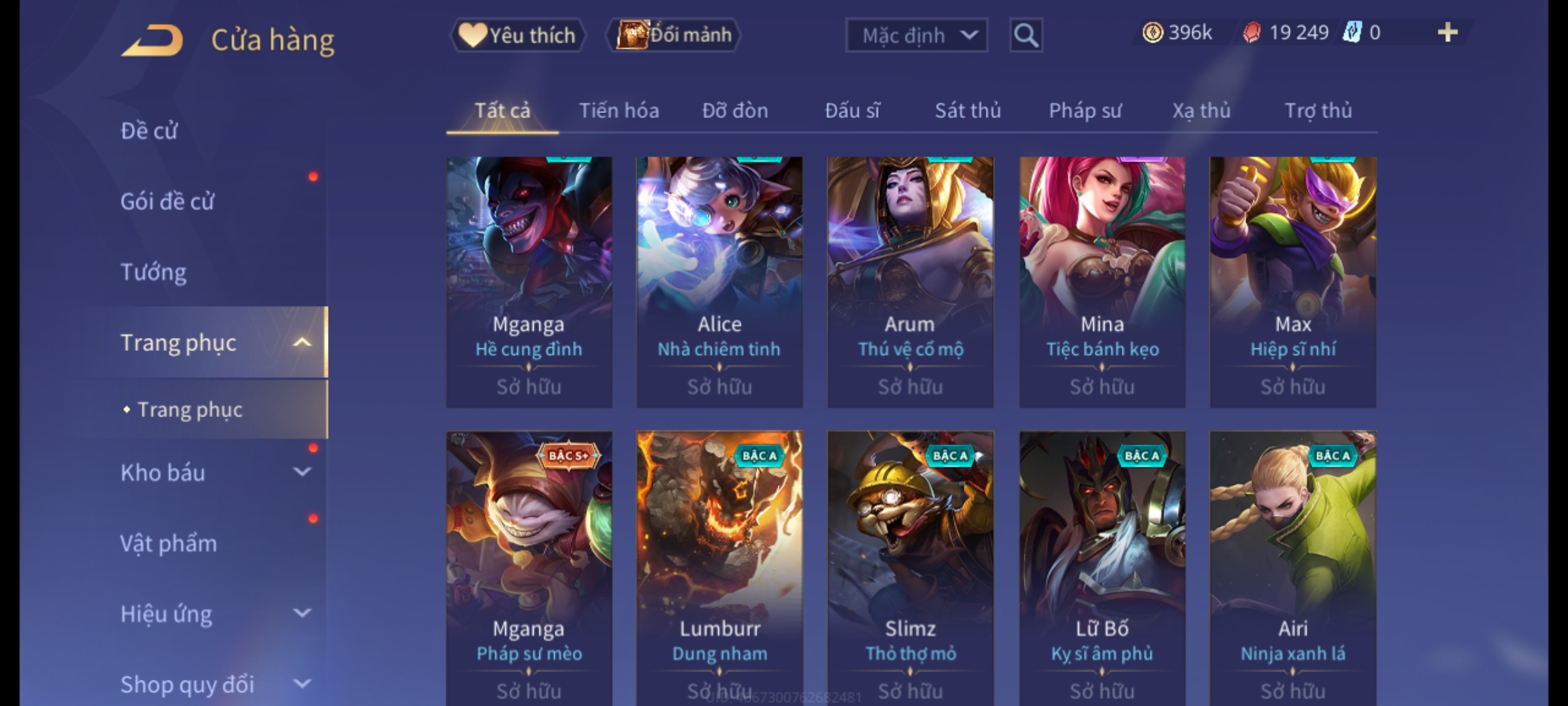The height and width of the screenshot is (706, 1568).
Task: Open Alice Nhà chiêm tinh skin card
Action: [x=719, y=282]
